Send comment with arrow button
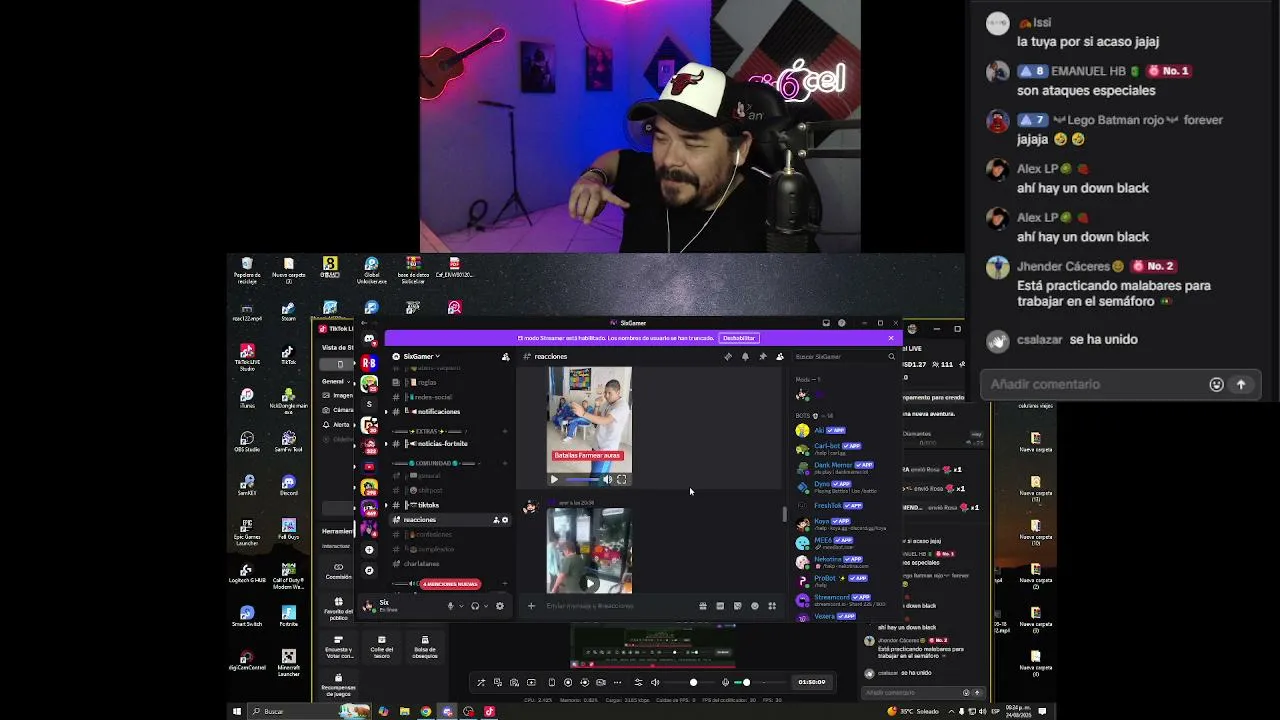The height and width of the screenshot is (720, 1280). 1241,385
